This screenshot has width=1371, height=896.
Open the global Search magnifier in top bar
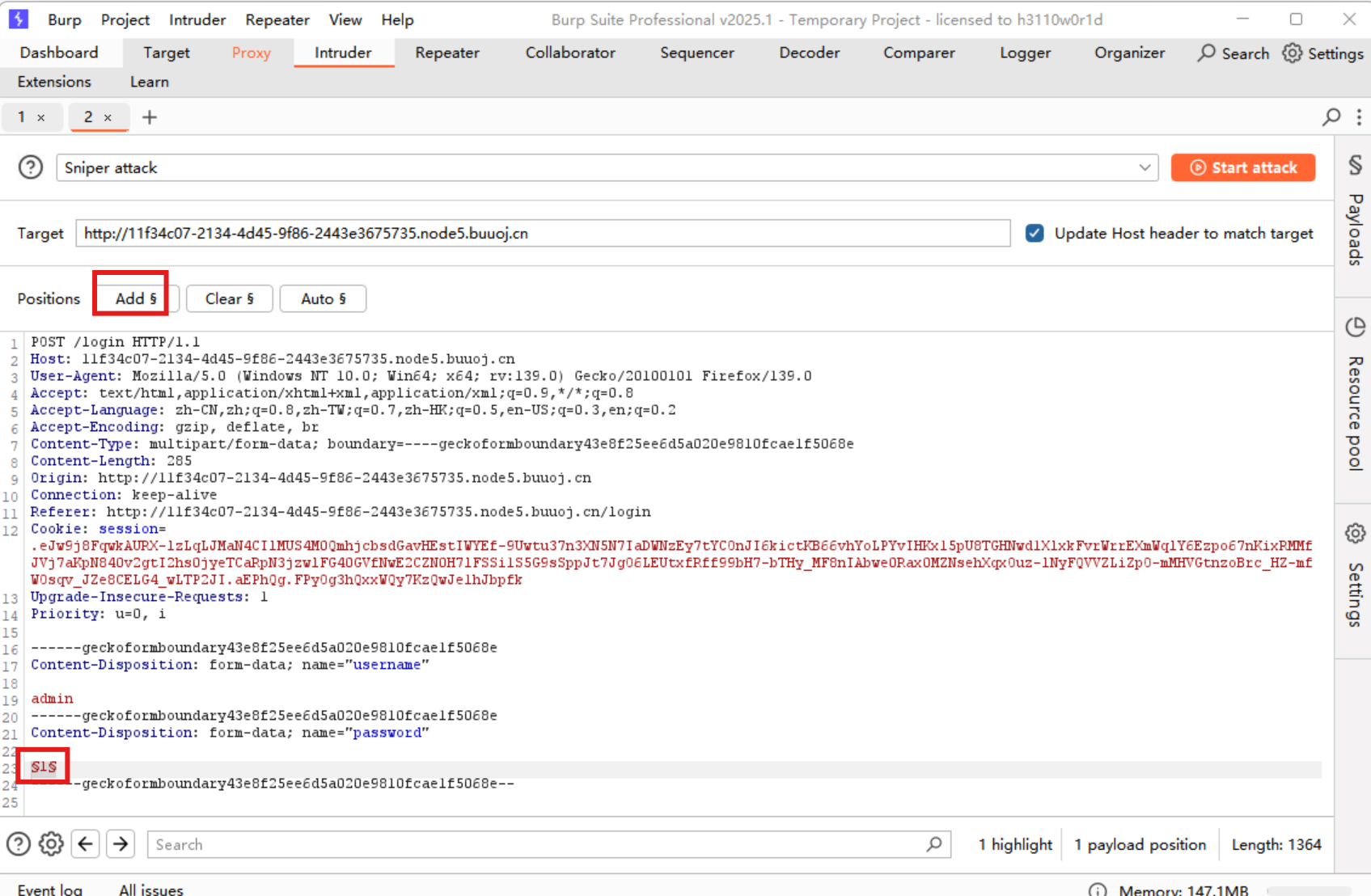click(1206, 53)
